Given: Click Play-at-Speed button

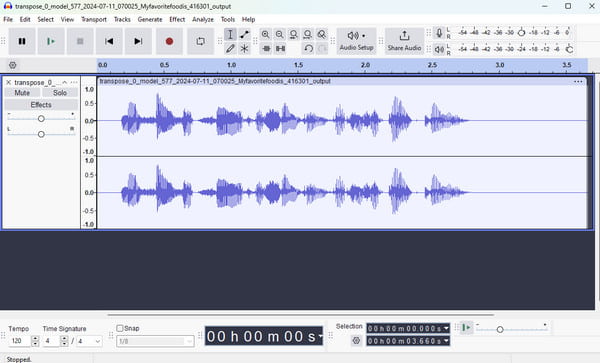Looking at the screenshot, I should point(466,327).
